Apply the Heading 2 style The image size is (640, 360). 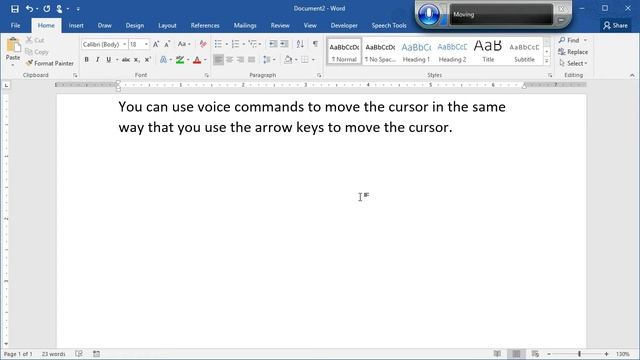click(x=452, y=51)
